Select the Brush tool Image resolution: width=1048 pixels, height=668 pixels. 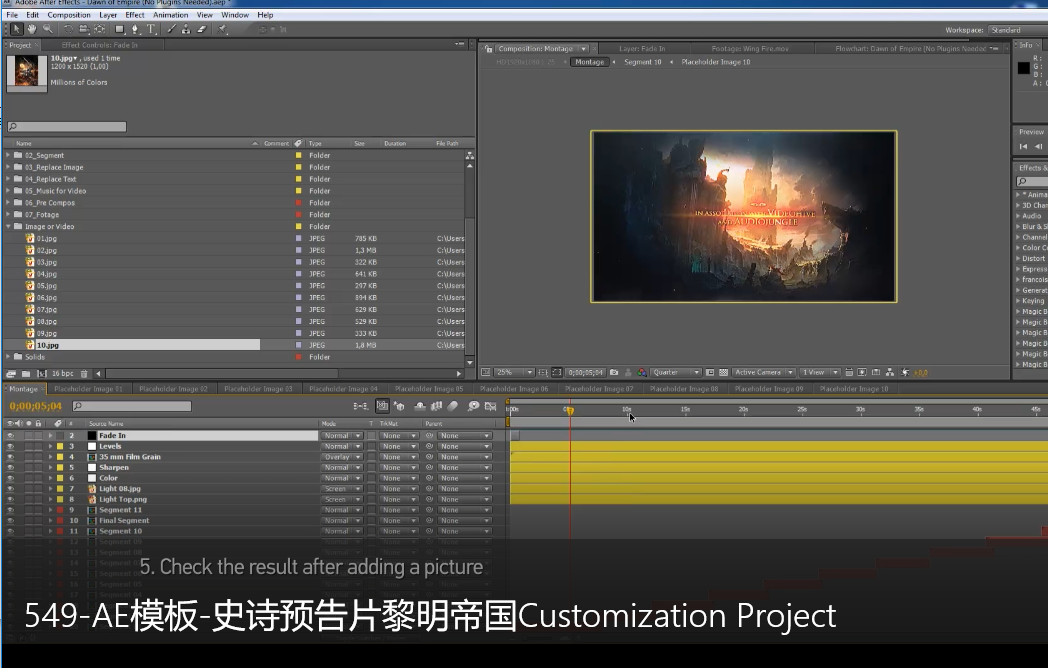click(172, 29)
